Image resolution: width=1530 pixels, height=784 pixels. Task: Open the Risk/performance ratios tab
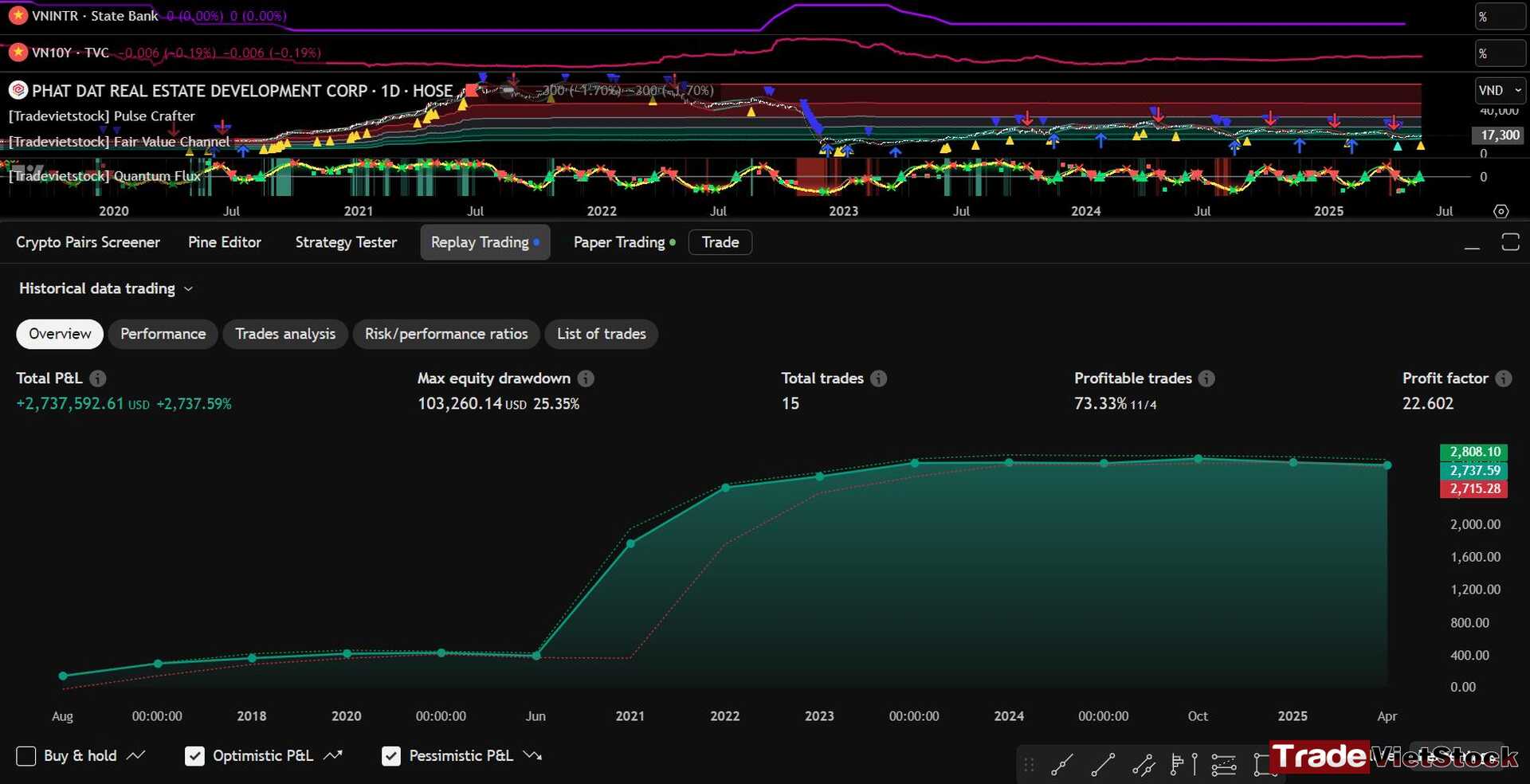tap(446, 334)
